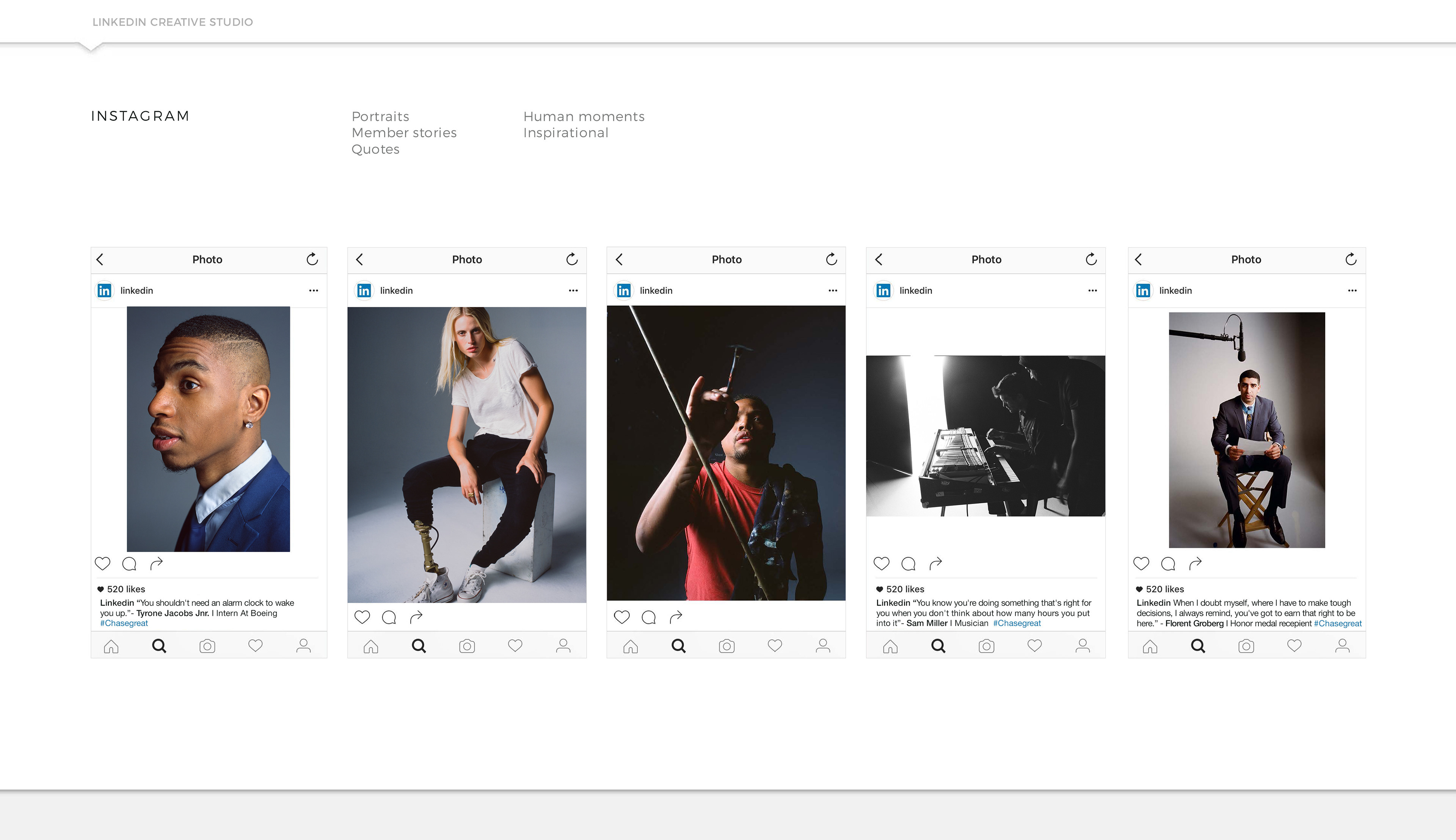Like the Tyrone Jacobs portrait post
This screenshot has height=840, width=1456.
[x=102, y=564]
